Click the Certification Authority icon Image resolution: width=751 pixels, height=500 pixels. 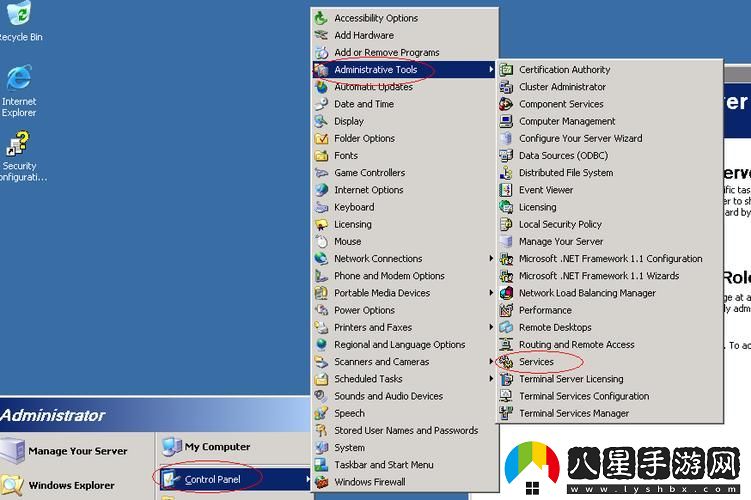506,70
